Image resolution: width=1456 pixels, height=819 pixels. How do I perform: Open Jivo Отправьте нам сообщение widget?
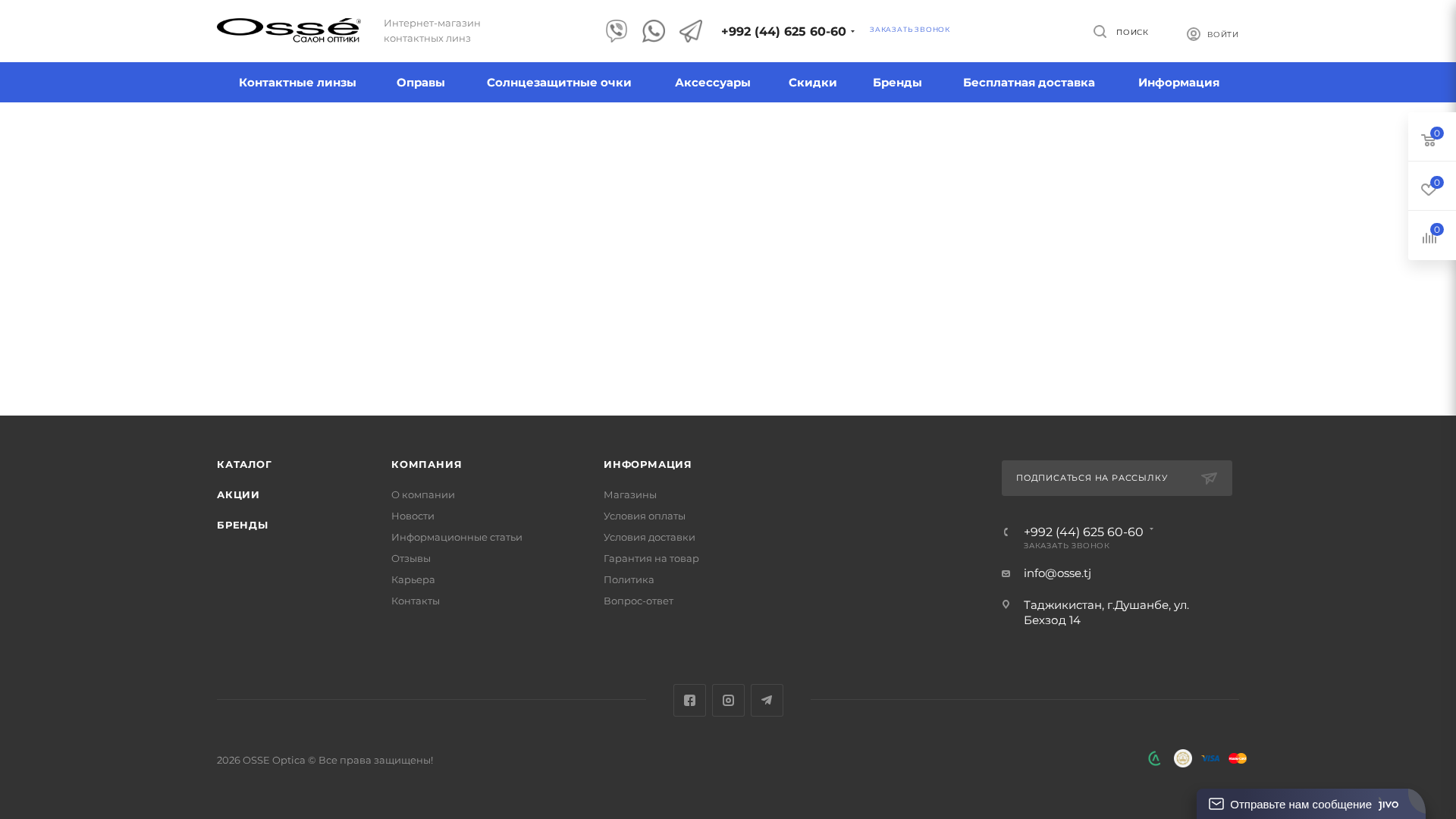click(1311, 804)
